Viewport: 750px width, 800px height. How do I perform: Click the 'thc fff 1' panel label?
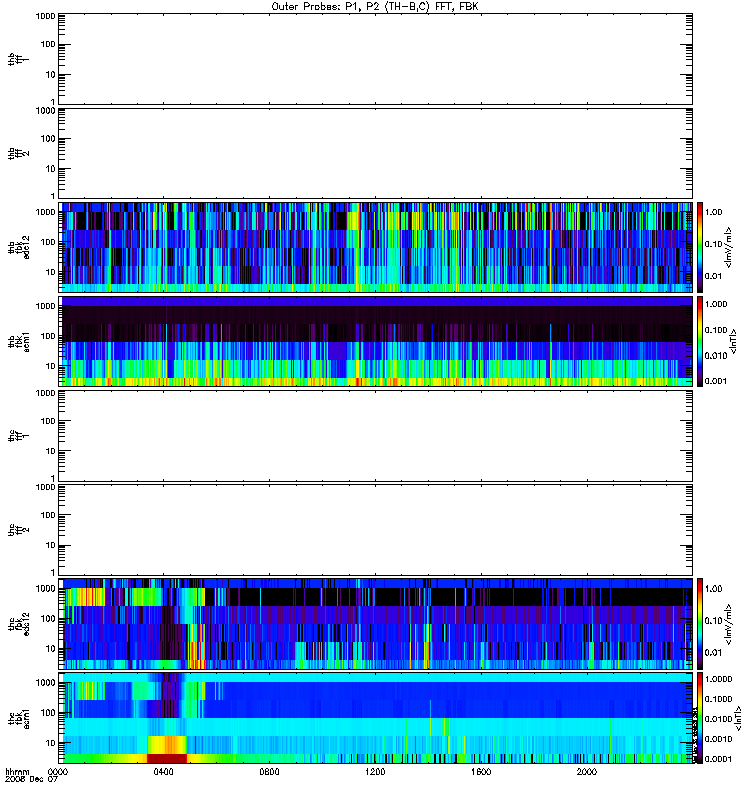19,436
